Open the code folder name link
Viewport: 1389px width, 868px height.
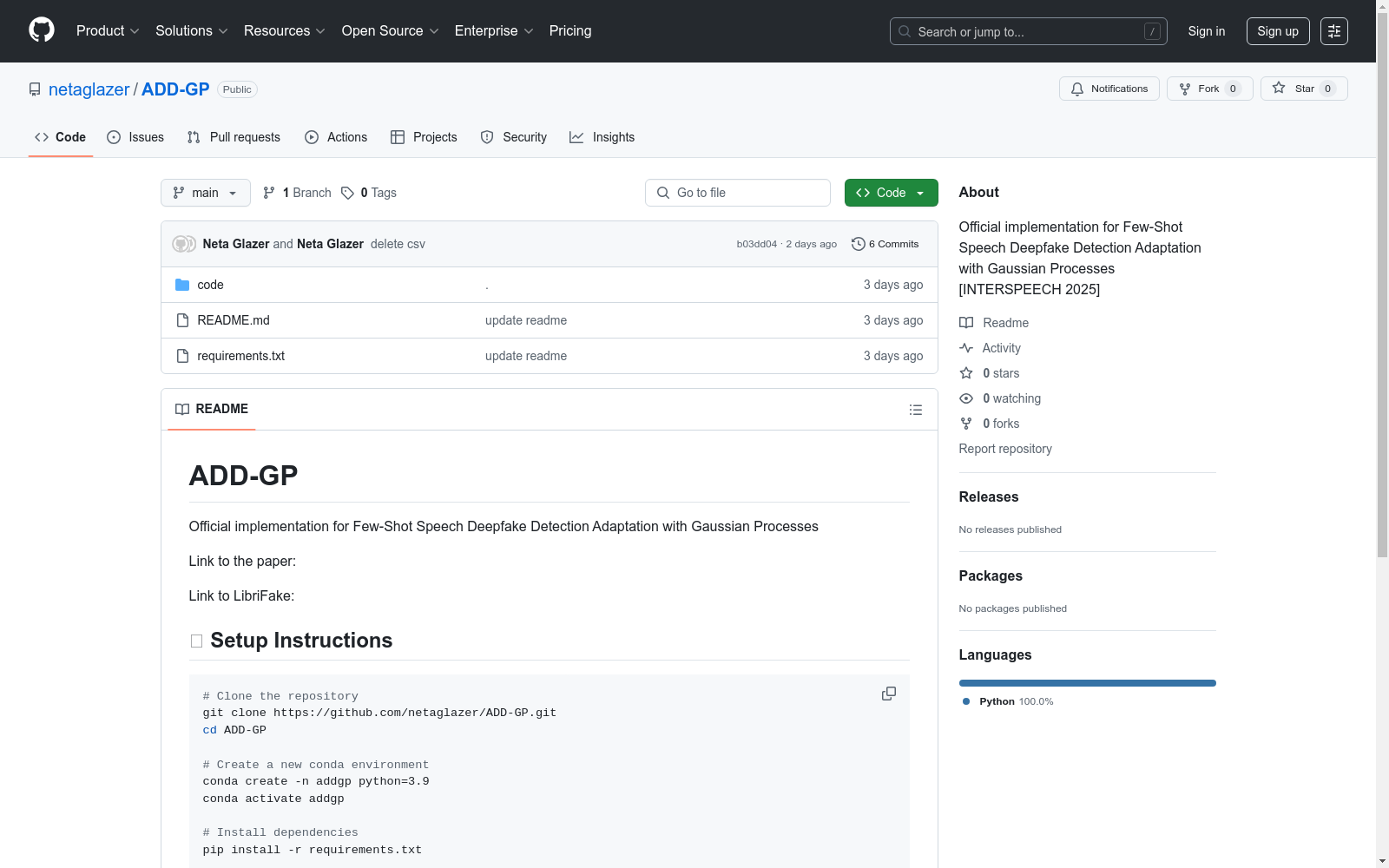(210, 285)
